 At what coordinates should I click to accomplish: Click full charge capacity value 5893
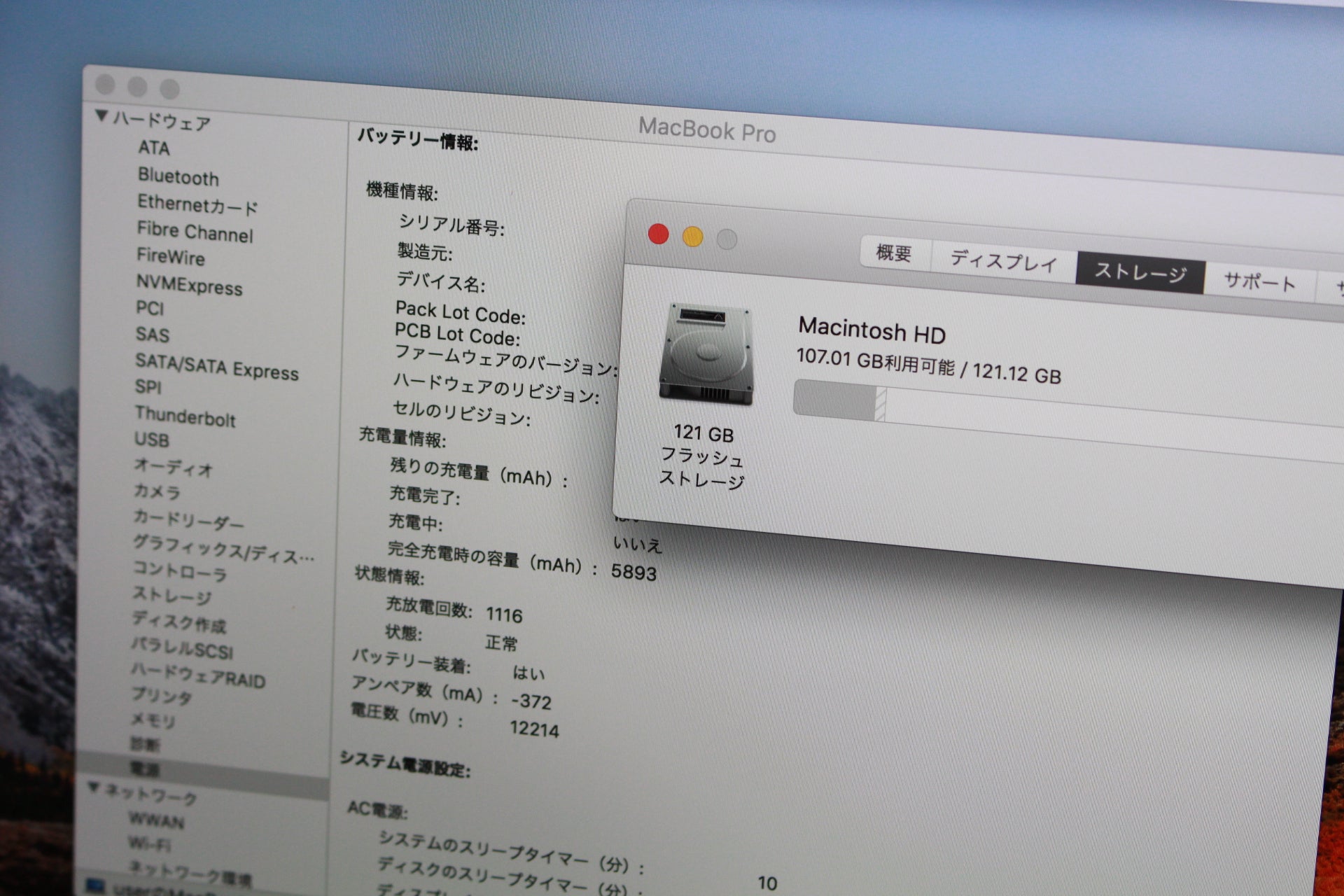(633, 572)
